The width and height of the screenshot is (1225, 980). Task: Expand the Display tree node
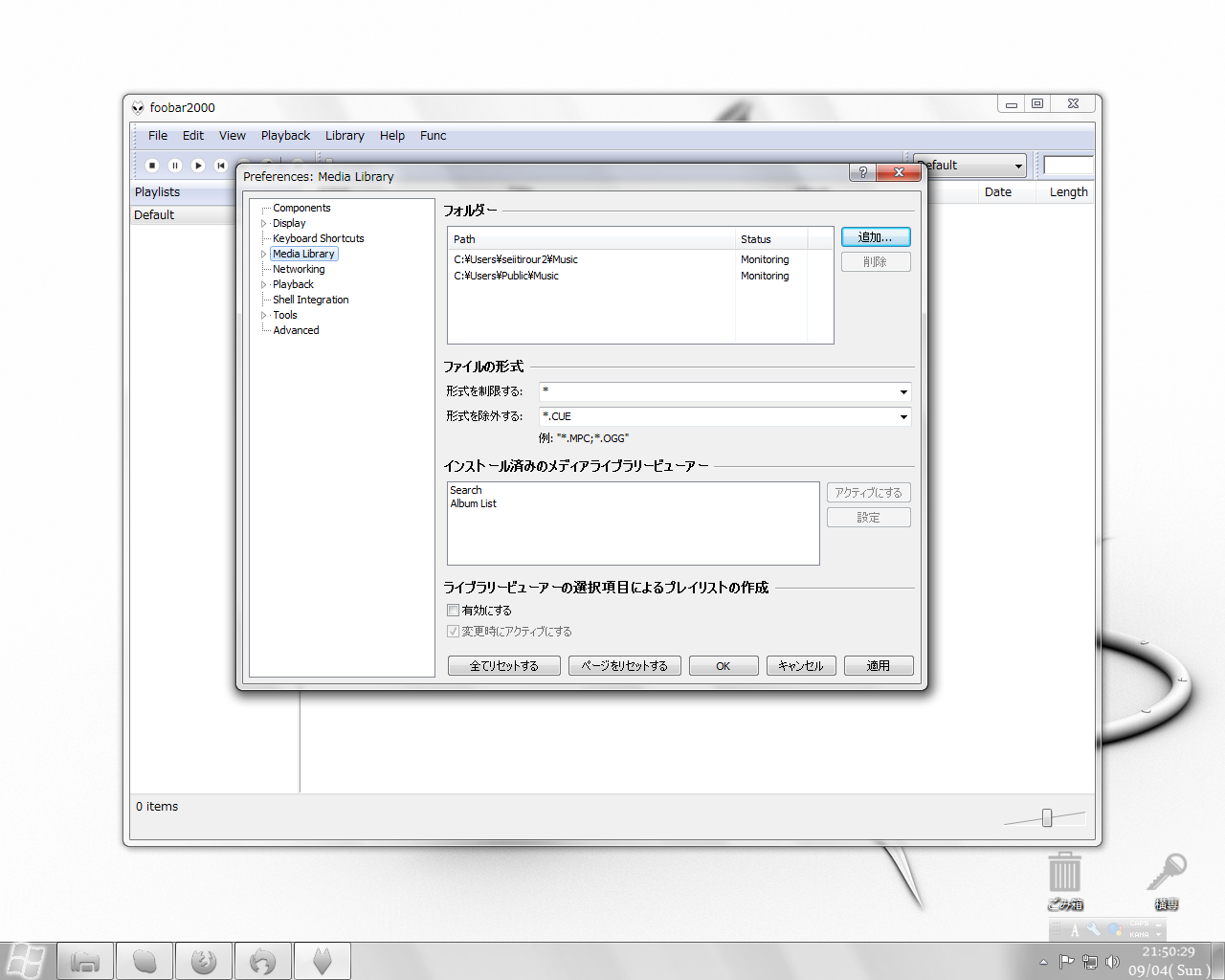(264, 223)
